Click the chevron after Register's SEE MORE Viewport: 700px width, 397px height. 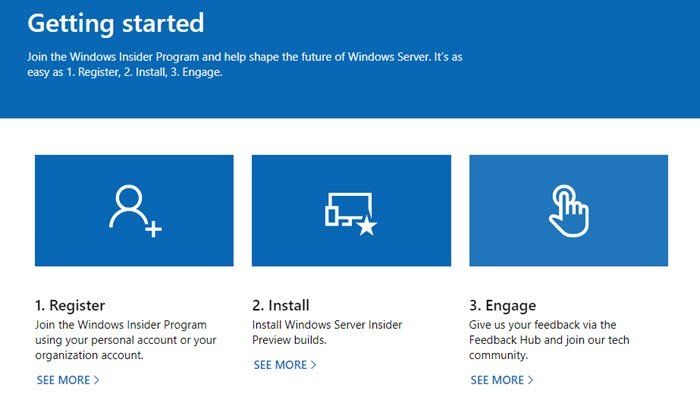click(96, 380)
